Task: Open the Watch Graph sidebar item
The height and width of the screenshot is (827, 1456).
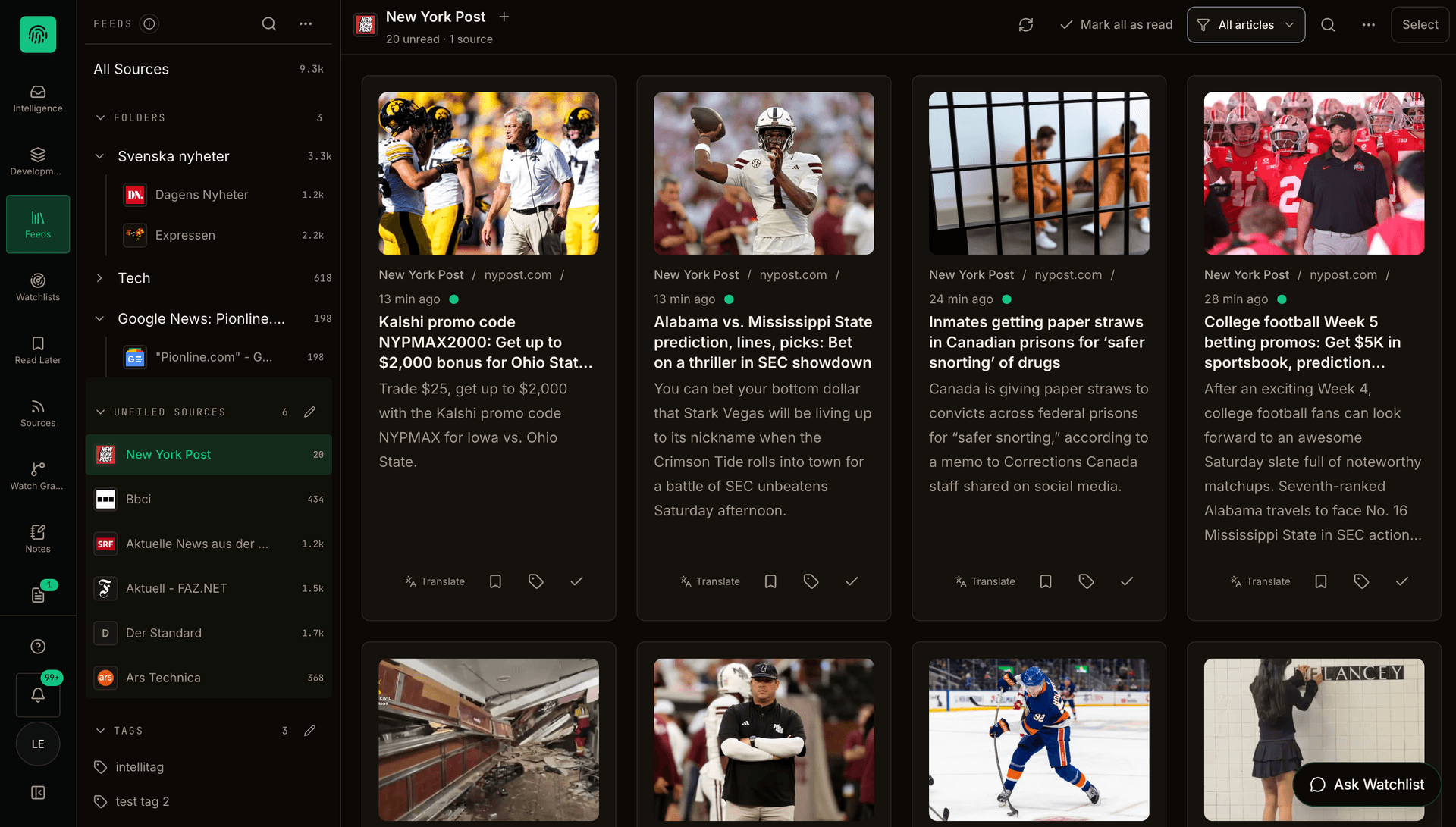Action: (x=38, y=476)
